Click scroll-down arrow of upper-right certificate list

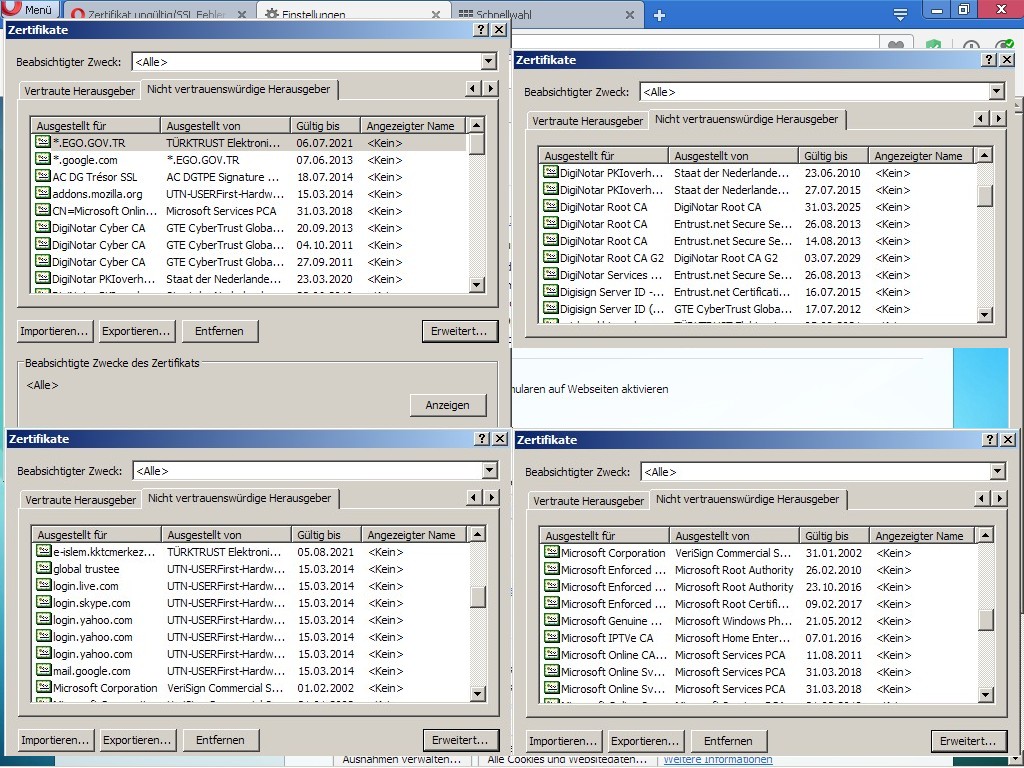(x=985, y=315)
